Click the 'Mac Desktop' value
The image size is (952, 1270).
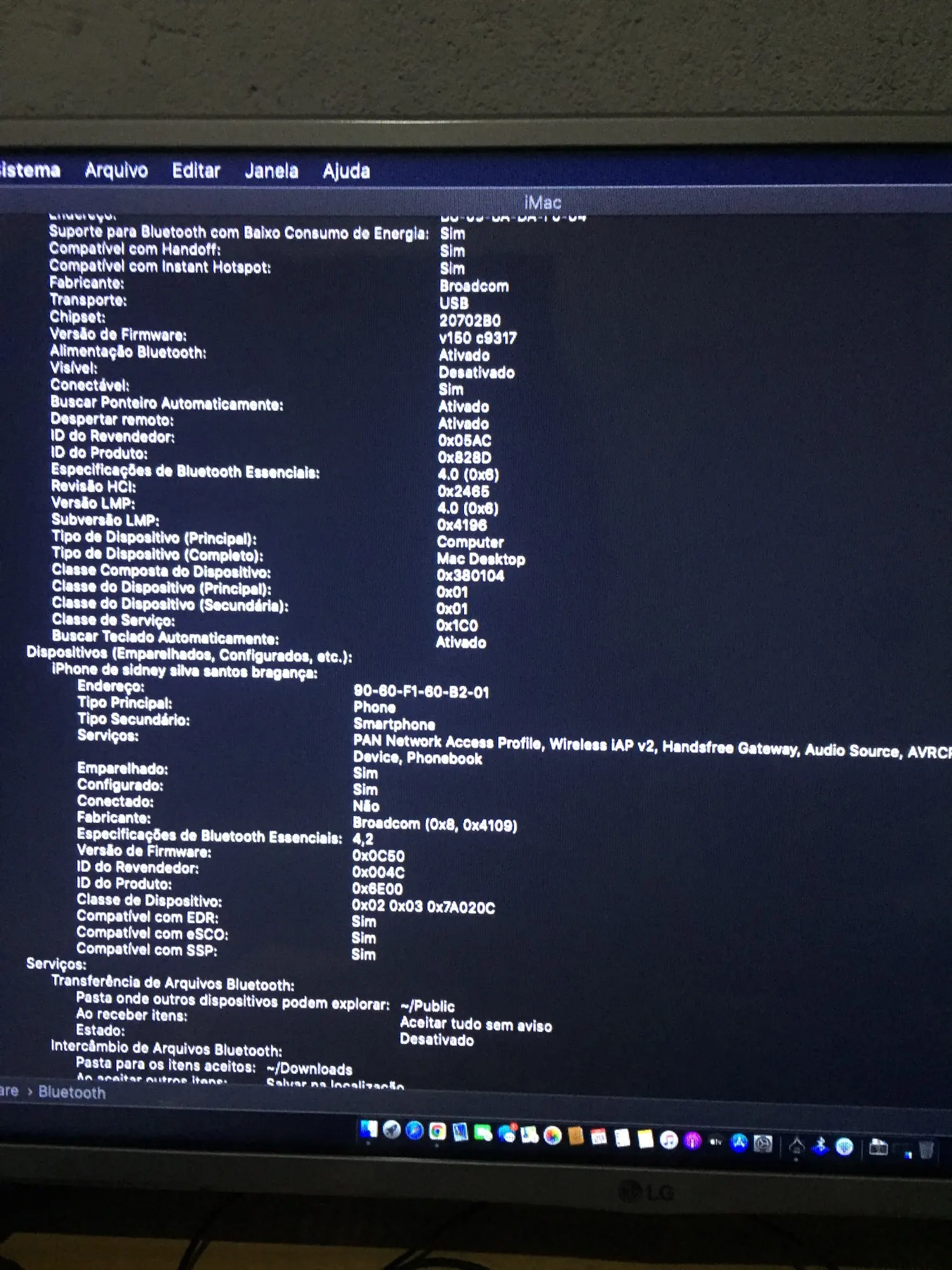pyautogui.click(x=481, y=559)
